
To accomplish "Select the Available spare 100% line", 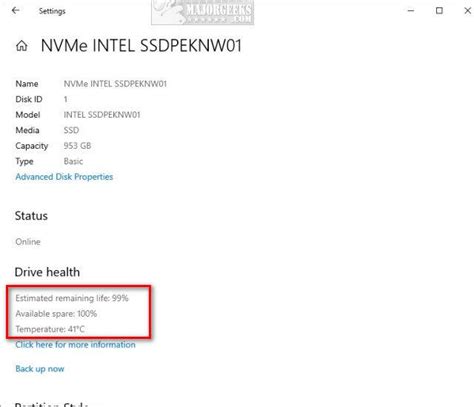I will point(56,314).
